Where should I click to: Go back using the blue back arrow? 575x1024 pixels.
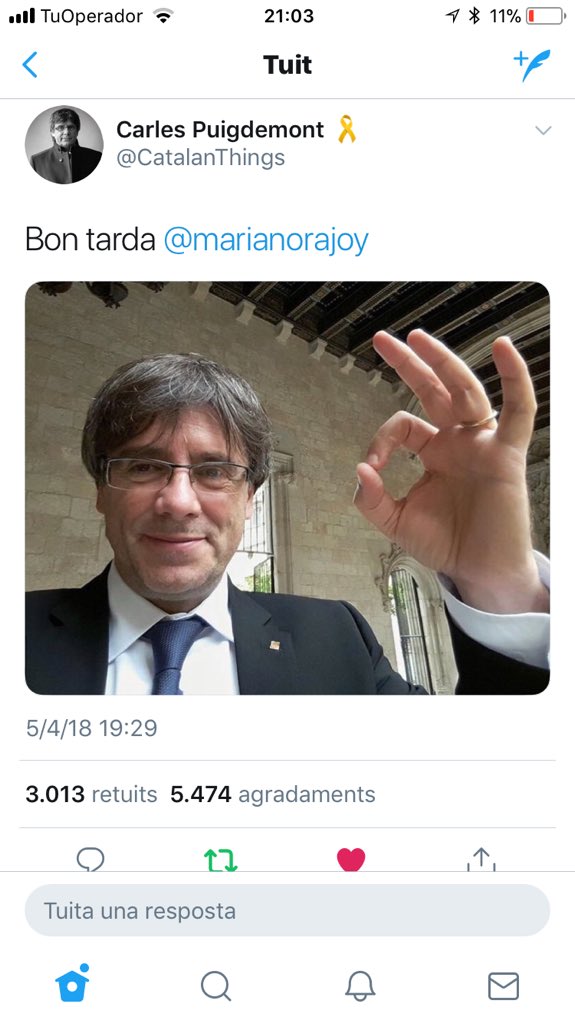[x=30, y=65]
